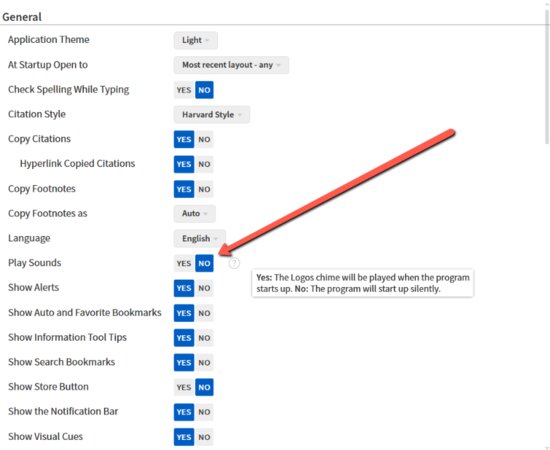Screen dimensions: 550x450
Task: Open the Language dropdown
Action: [199, 239]
